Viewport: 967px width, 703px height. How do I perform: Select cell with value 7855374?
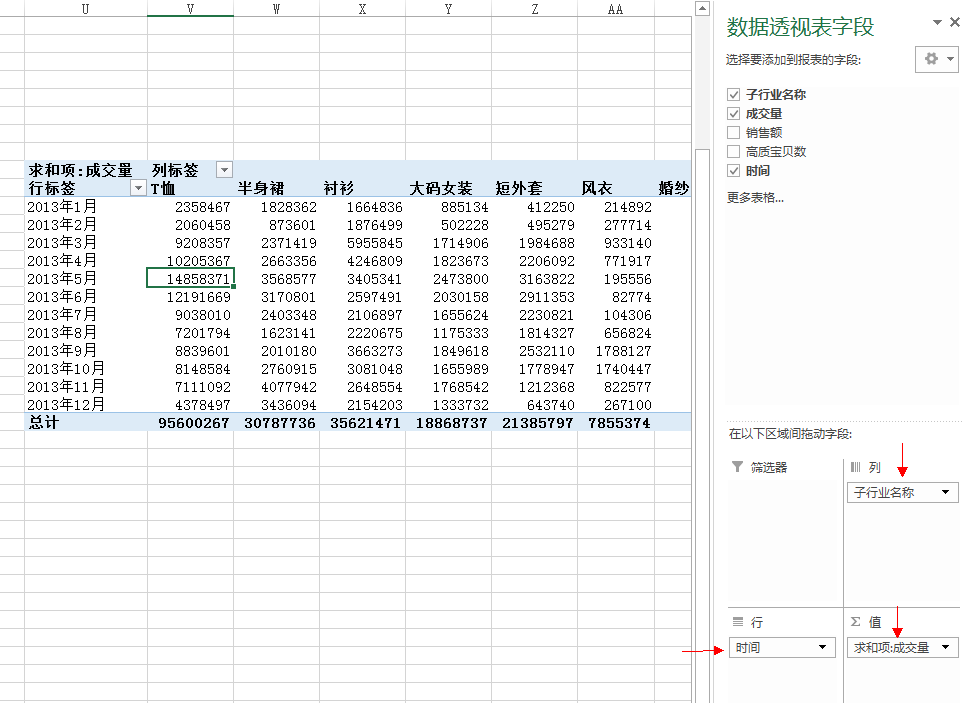point(615,422)
